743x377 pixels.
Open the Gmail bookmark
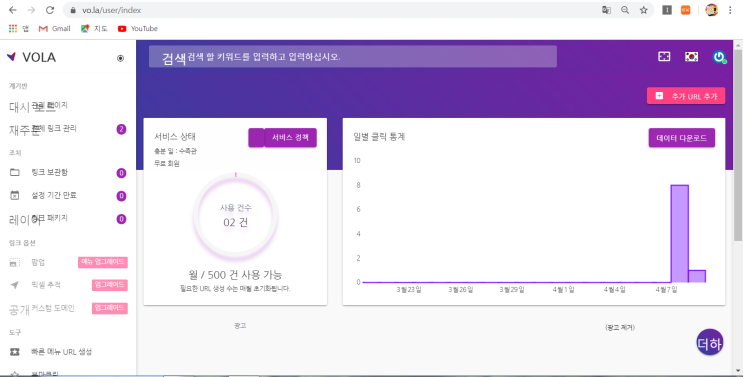pos(54,28)
